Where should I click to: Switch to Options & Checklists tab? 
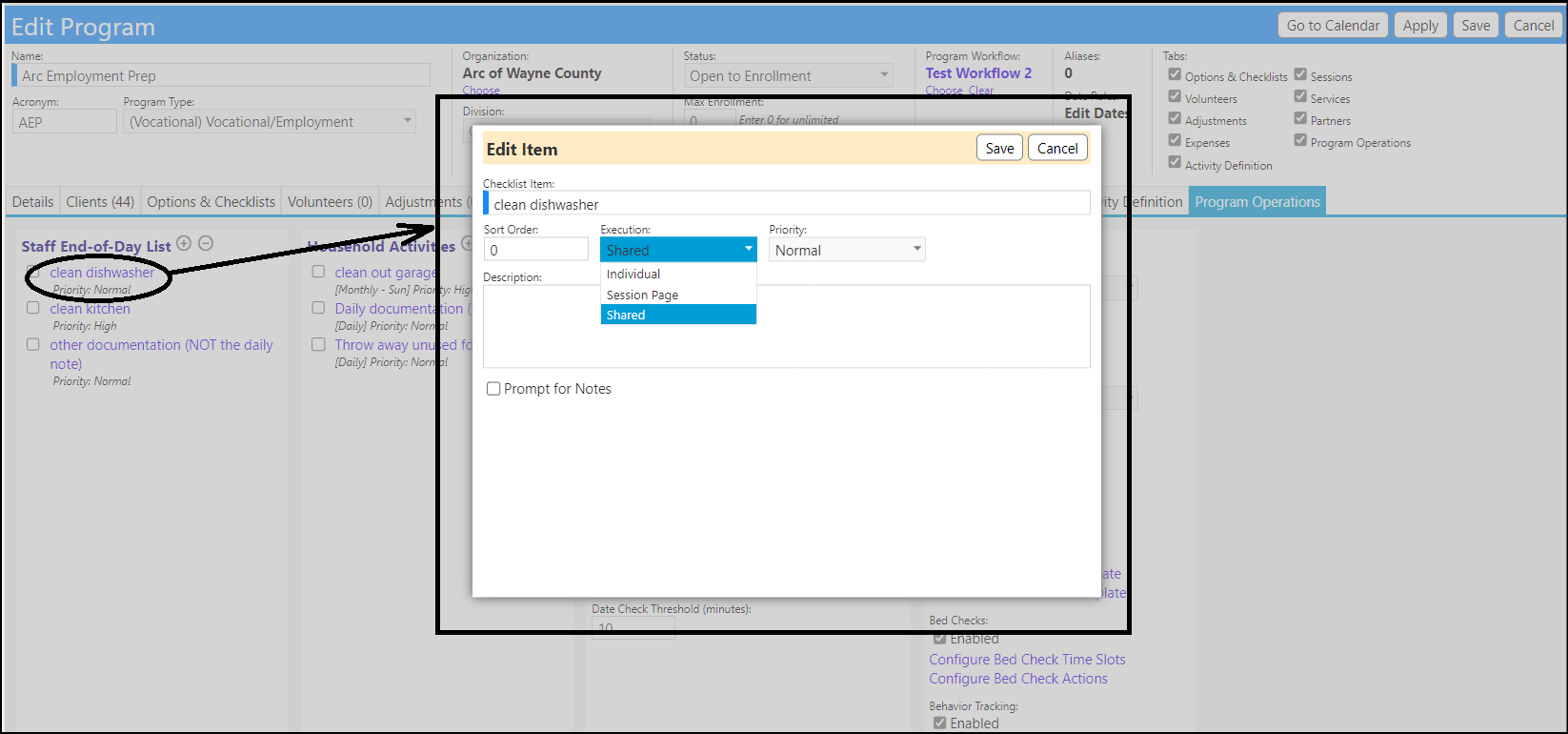pos(211,201)
